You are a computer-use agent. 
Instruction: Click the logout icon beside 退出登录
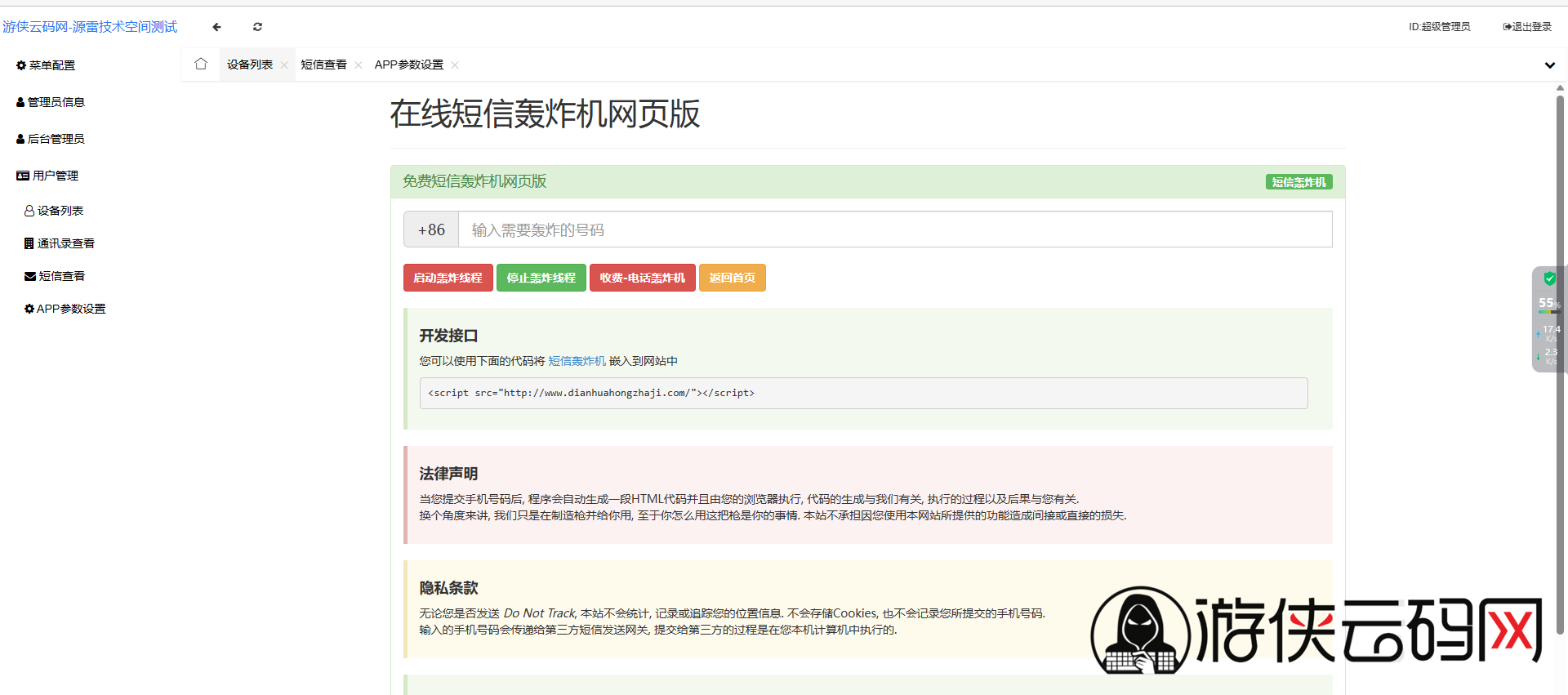1508,27
